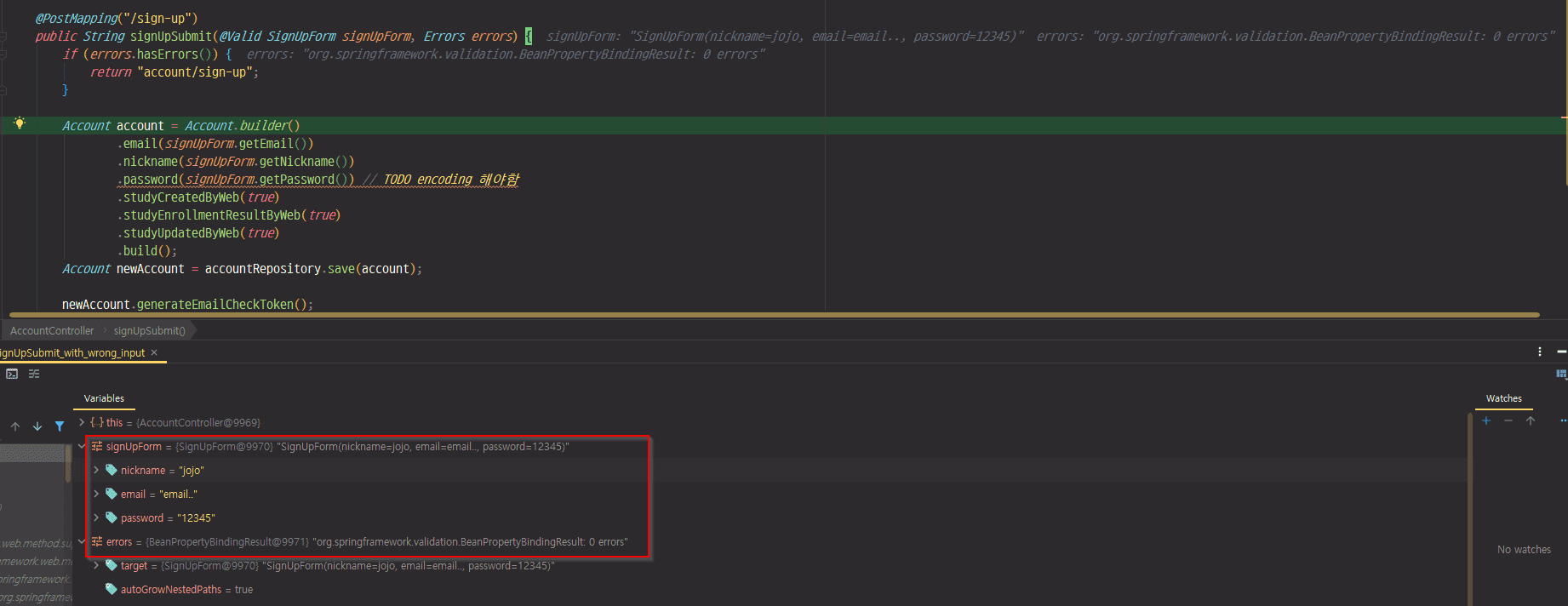Click the blue filter icon in frames

click(x=60, y=426)
